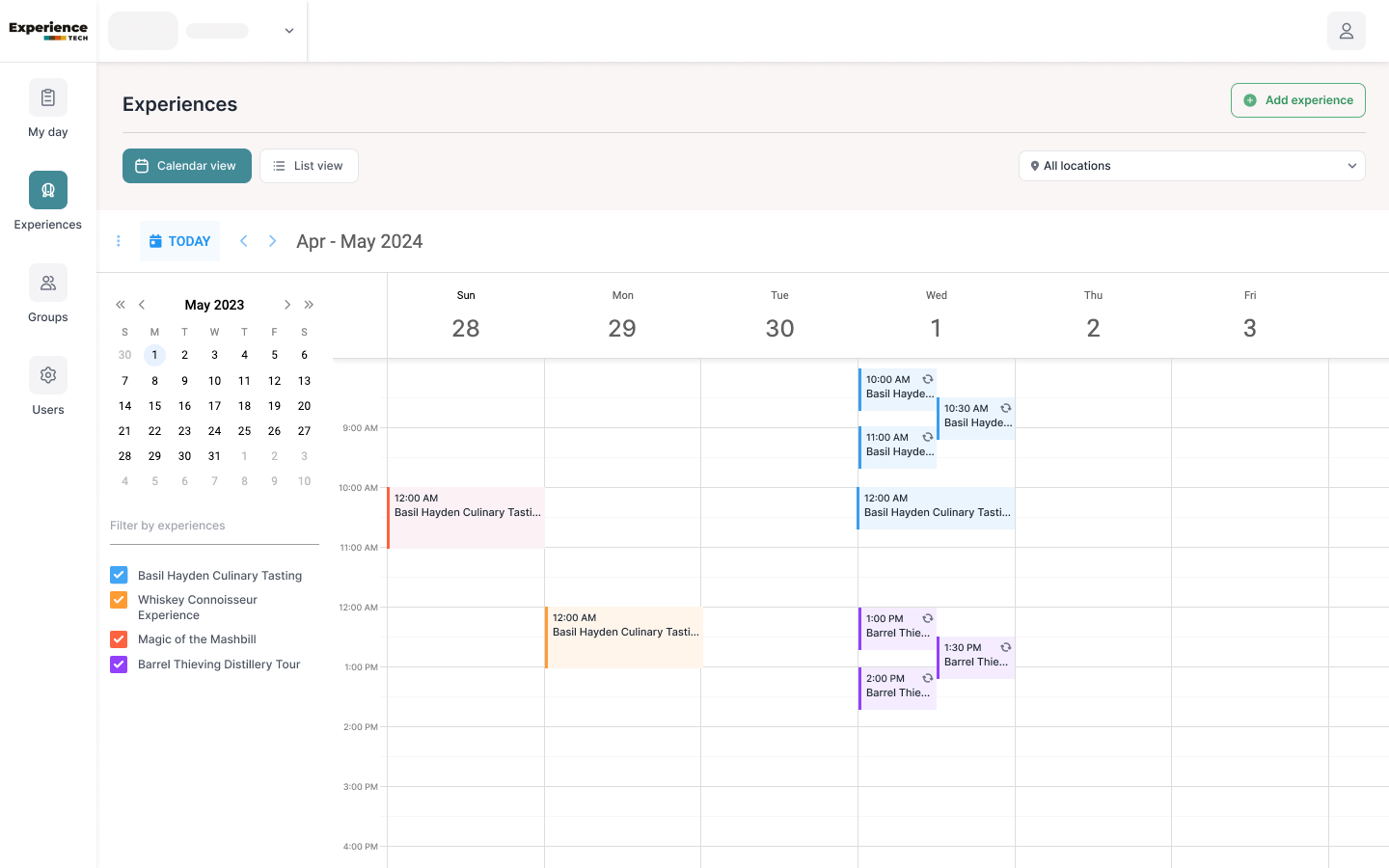The width and height of the screenshot is (1389, 868).
Task: Click recurring icon on 10:00 AM event
Action: click(928, 379)
